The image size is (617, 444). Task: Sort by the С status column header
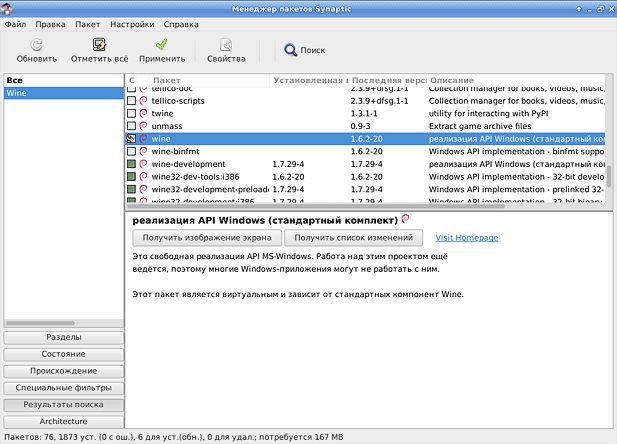tap(131, 80)
